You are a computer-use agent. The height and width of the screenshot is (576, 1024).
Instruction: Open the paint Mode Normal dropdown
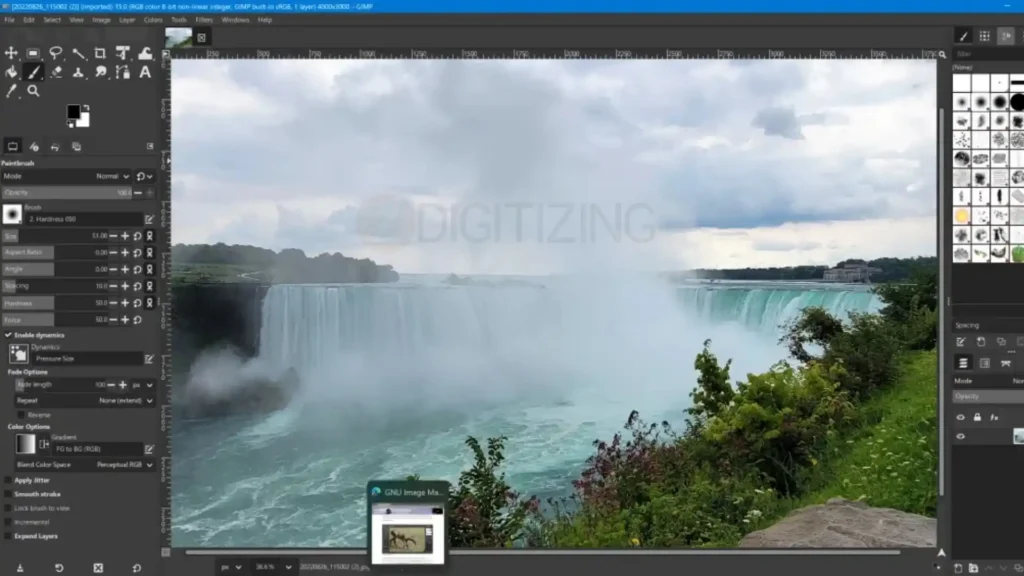[112, 176]
